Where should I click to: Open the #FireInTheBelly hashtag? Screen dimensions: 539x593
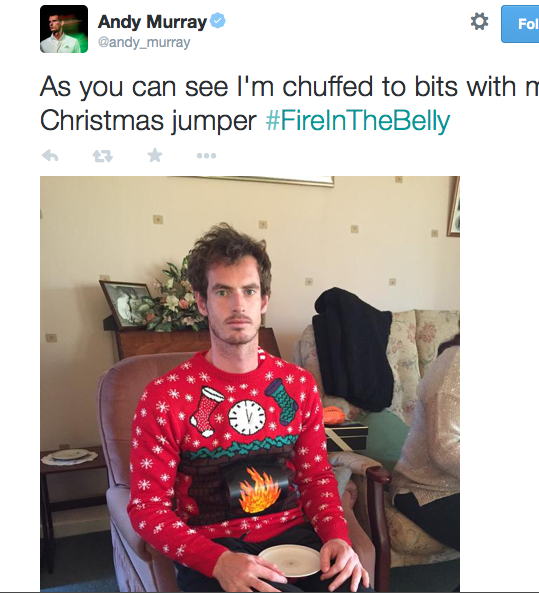pyautogui.click(x=357, y=121)
